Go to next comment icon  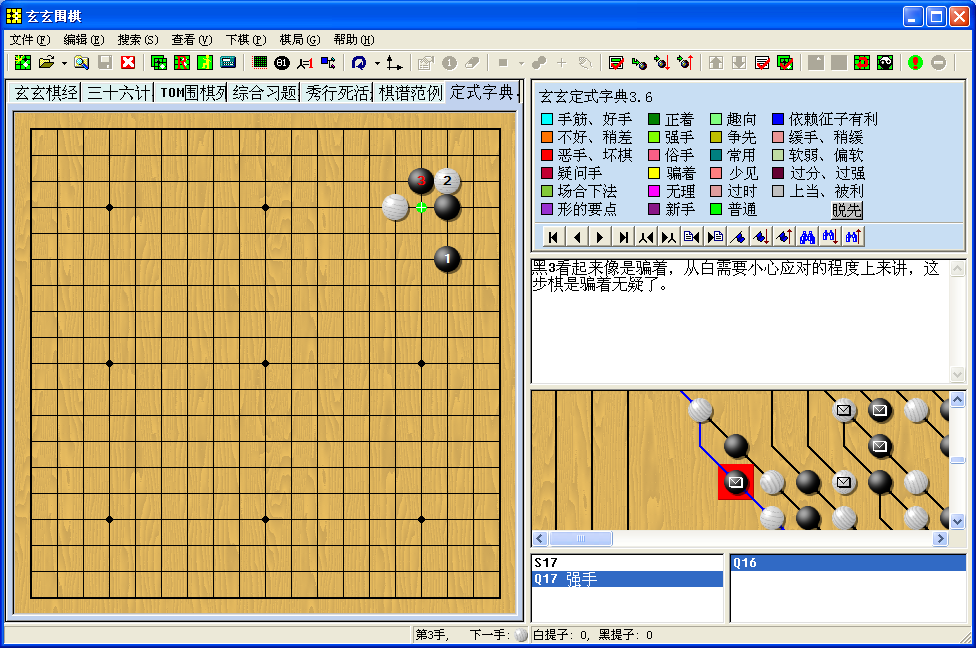(715, 237)
